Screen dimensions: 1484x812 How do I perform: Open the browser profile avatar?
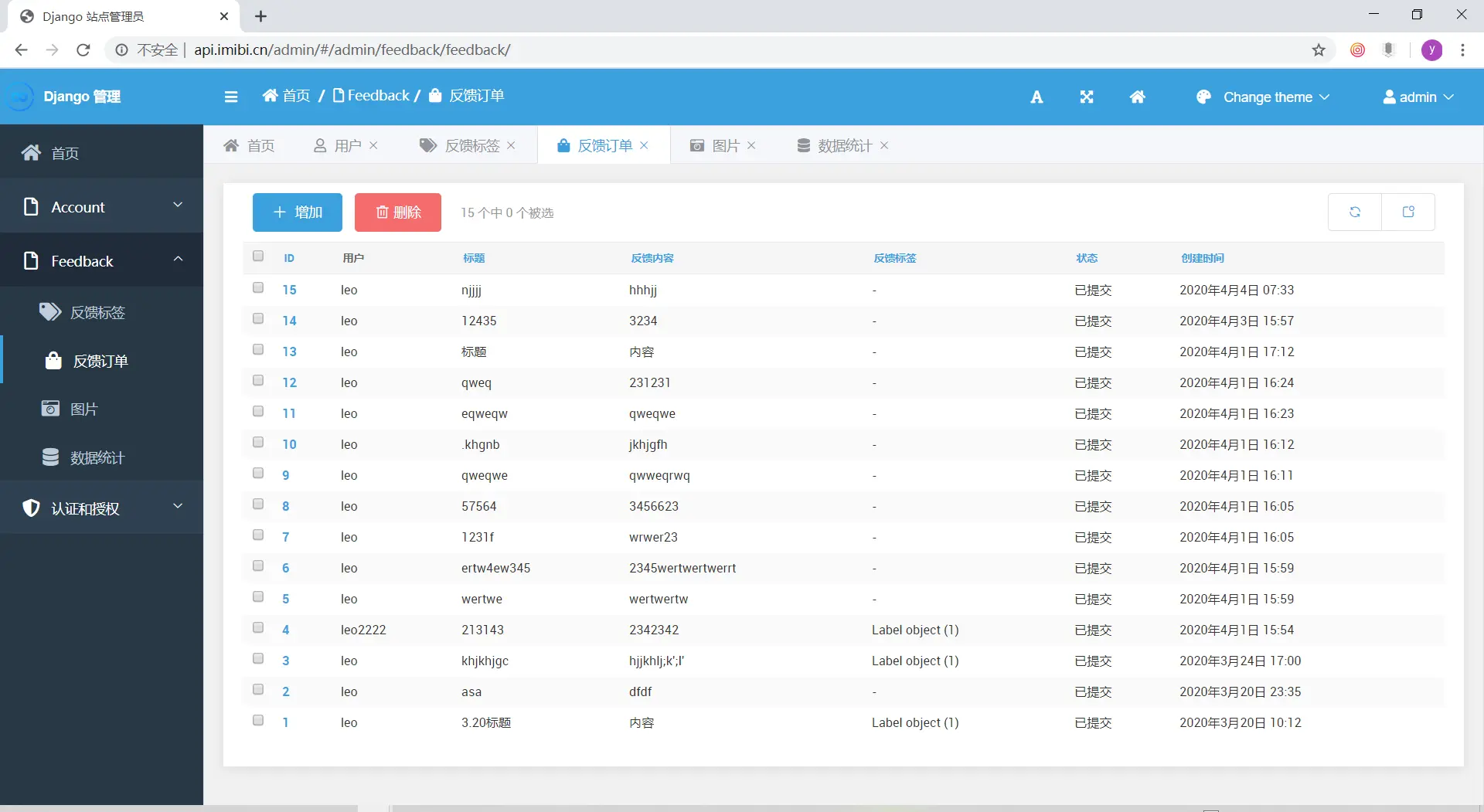(1431, 50)
